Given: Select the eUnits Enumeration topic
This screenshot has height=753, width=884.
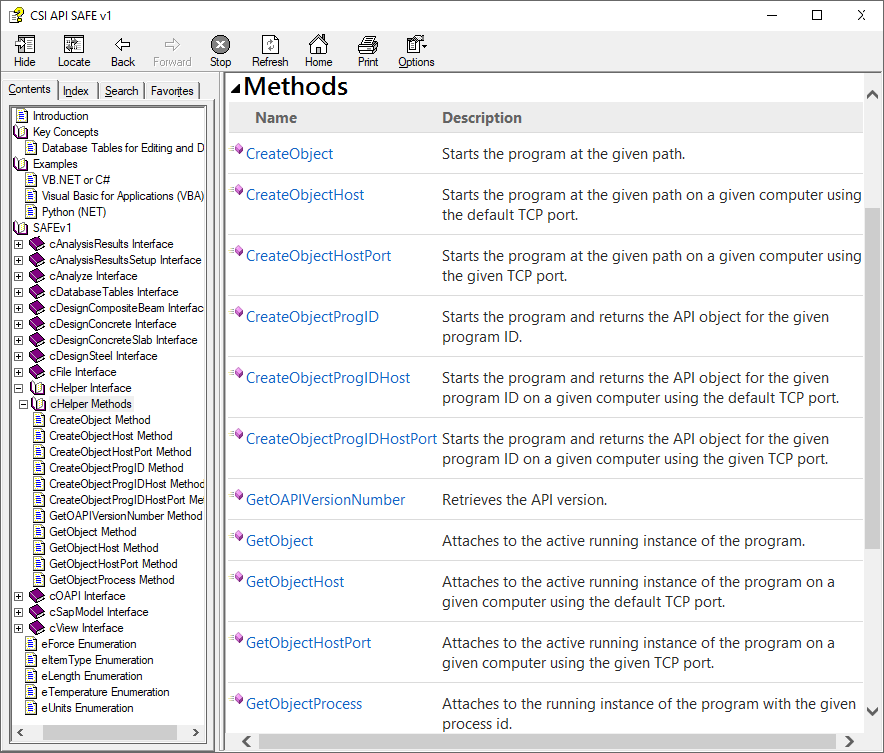Looking at the screenshot, I should click(x=87, y=708).
